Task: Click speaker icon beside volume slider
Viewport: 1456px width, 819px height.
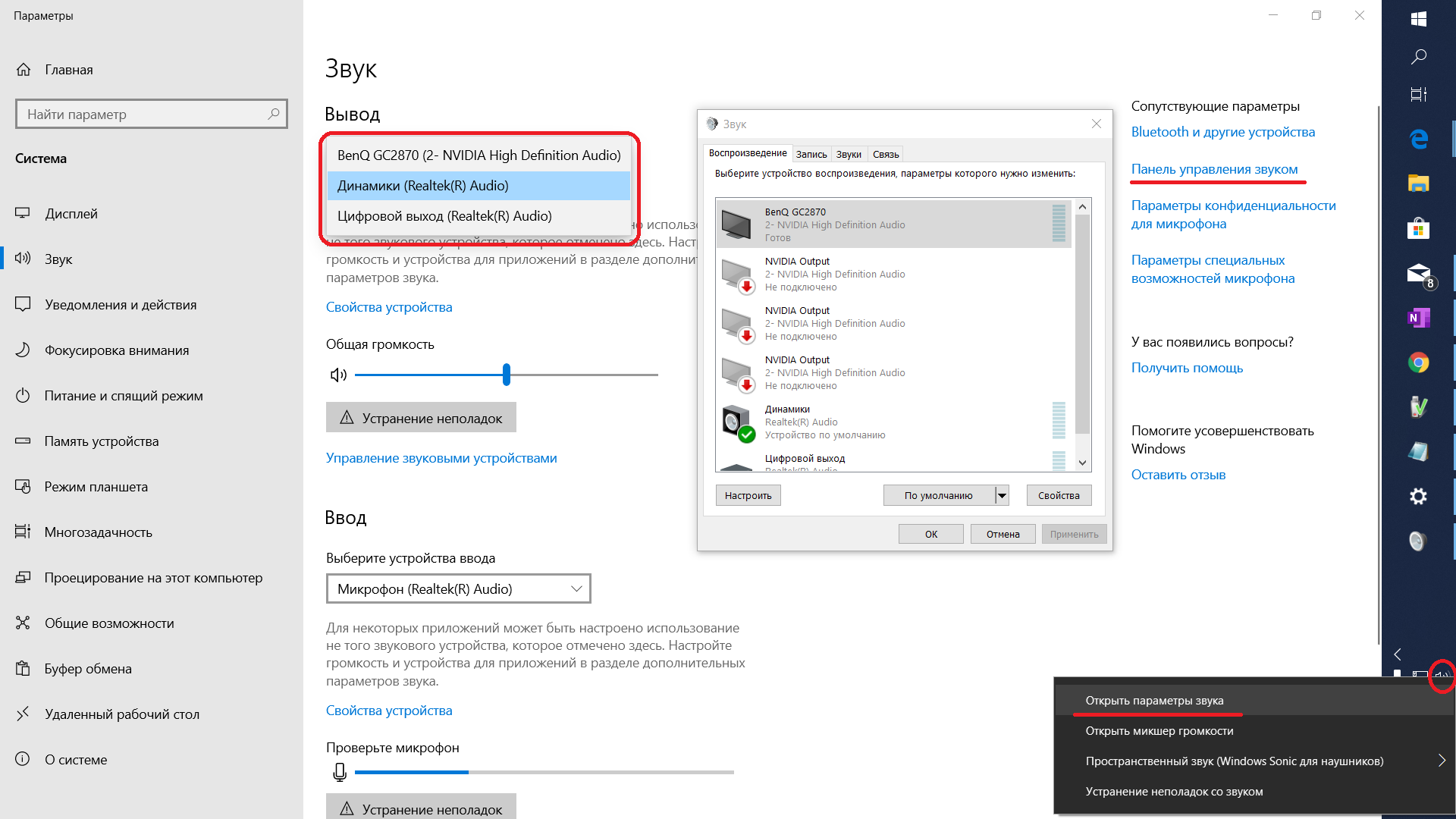Action: click(338, 375)
